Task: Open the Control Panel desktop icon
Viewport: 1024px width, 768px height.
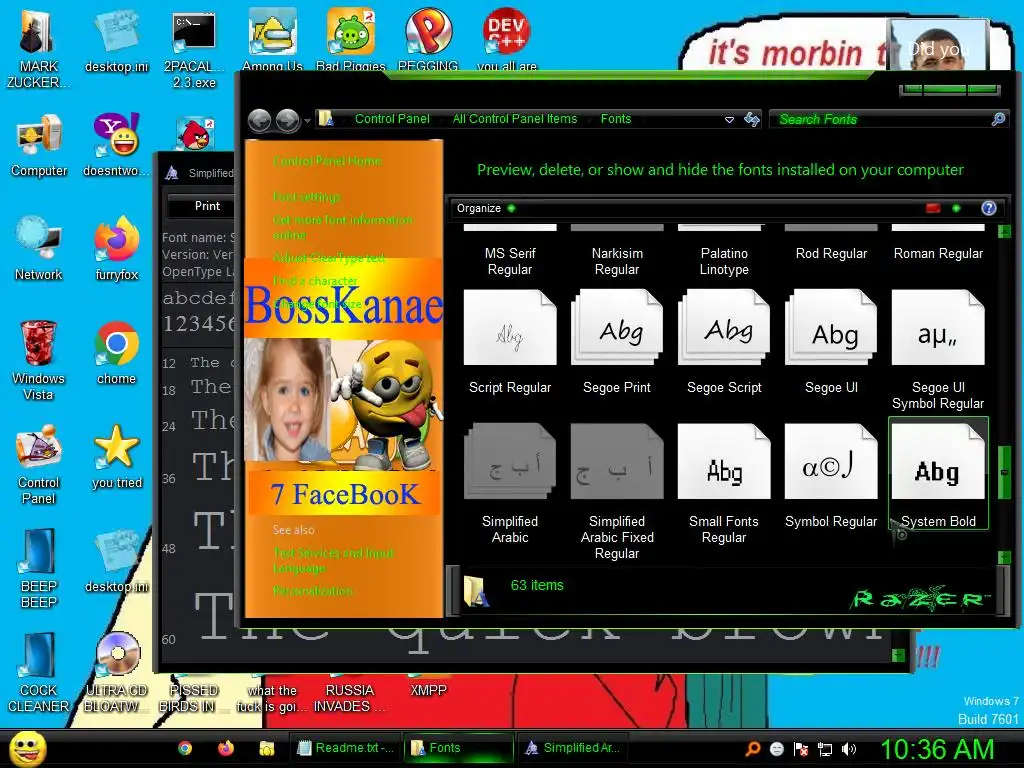Action: (x=39, y=464)
